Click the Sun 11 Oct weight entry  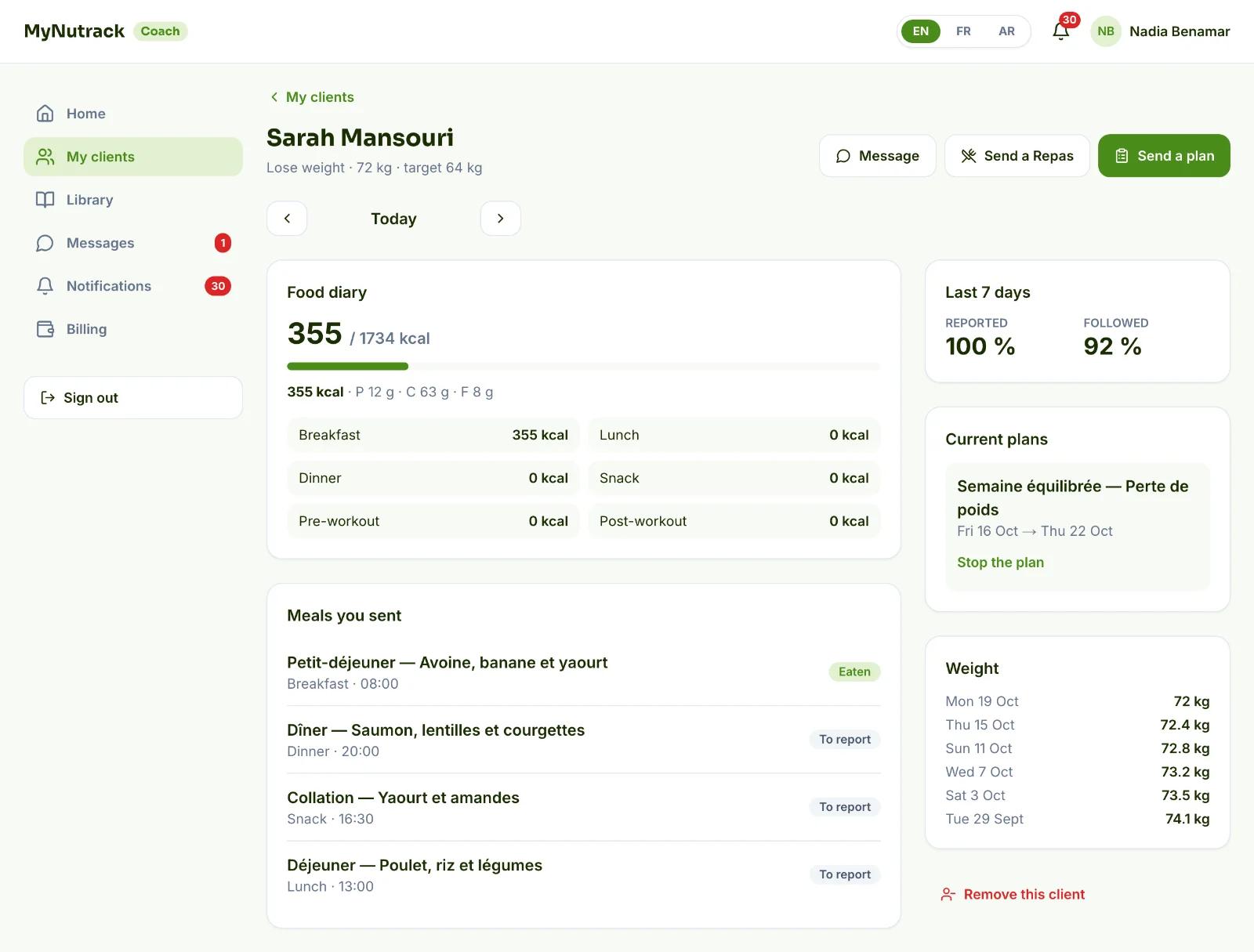click(x=1077, y=748)
